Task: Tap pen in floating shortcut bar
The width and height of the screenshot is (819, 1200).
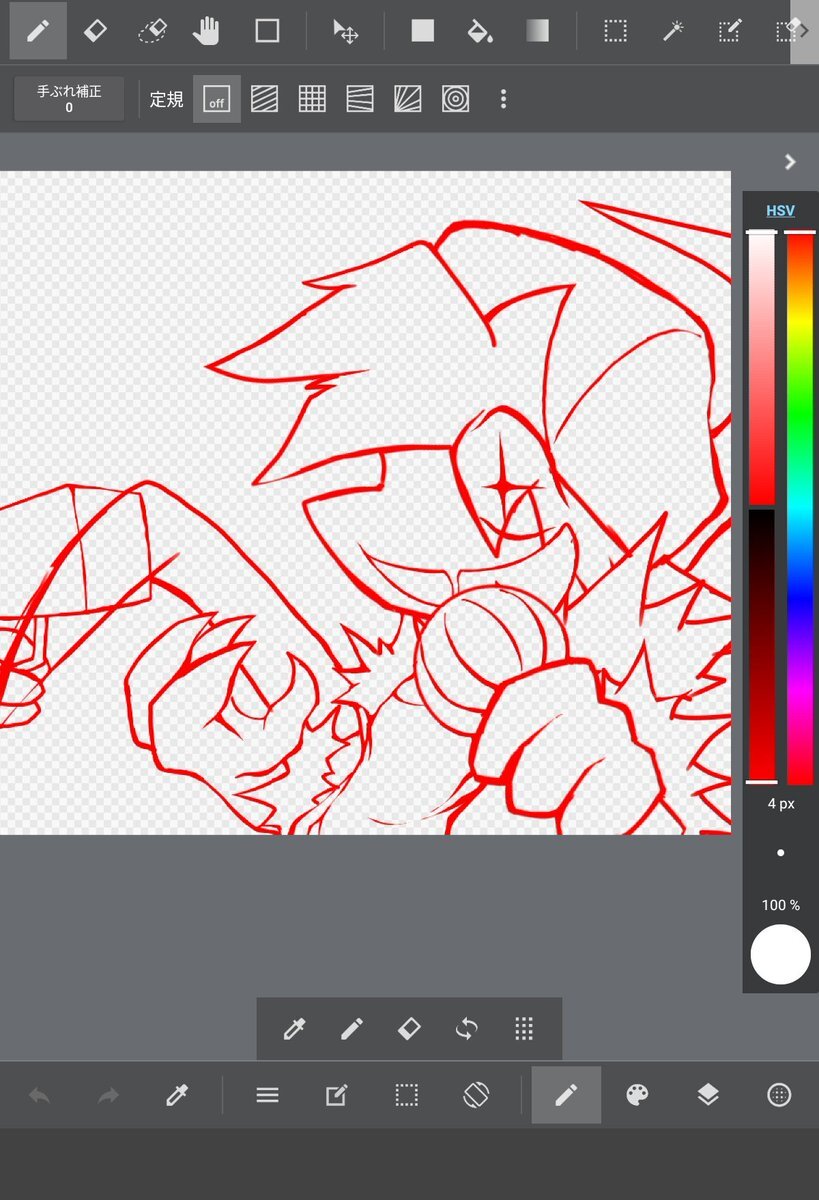Action: click(x=351, y=1029)
